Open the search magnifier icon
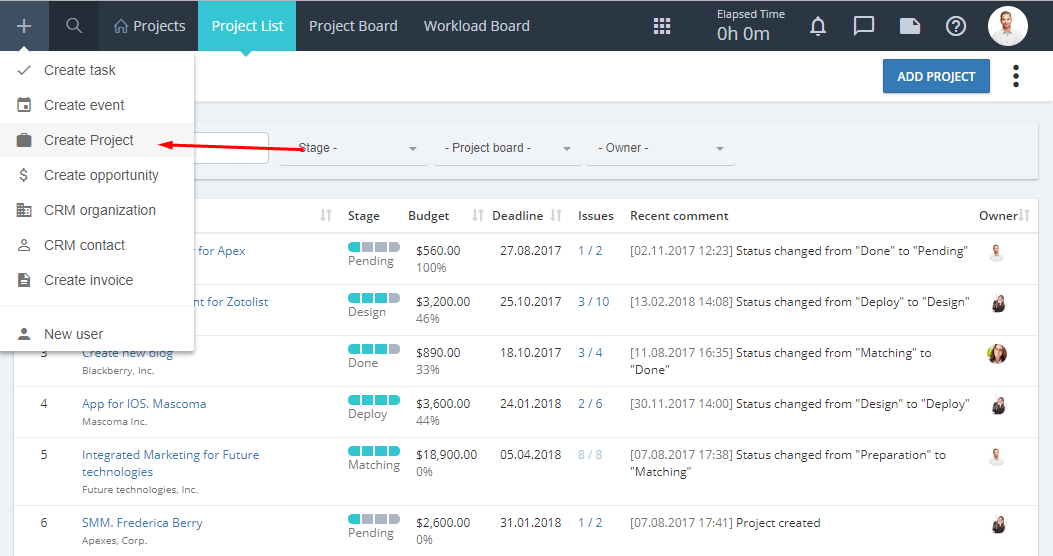This screenshot has height=556, width=1053. click(x=74, y=26)
